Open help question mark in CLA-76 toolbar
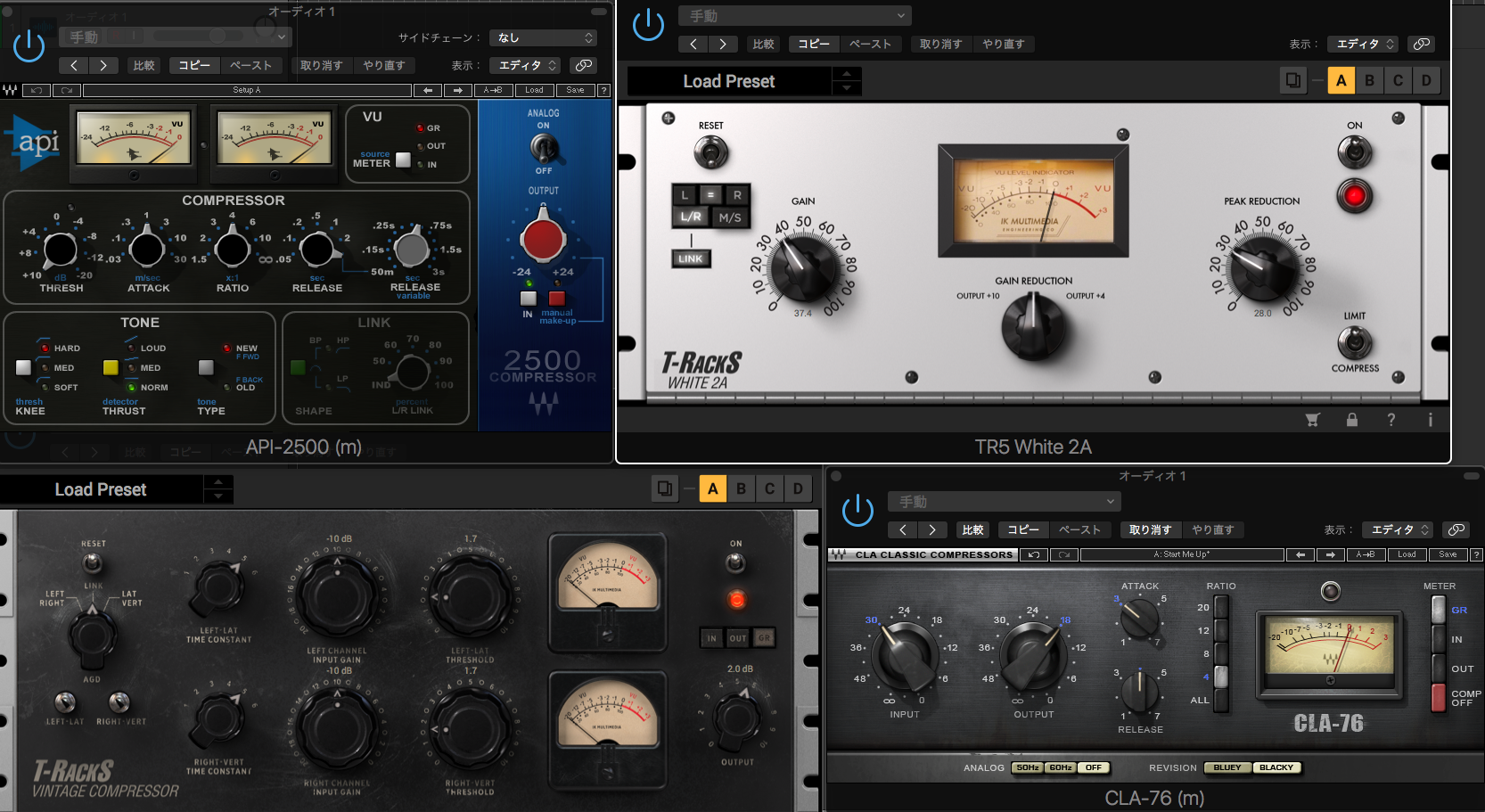 coord(1476,554)
